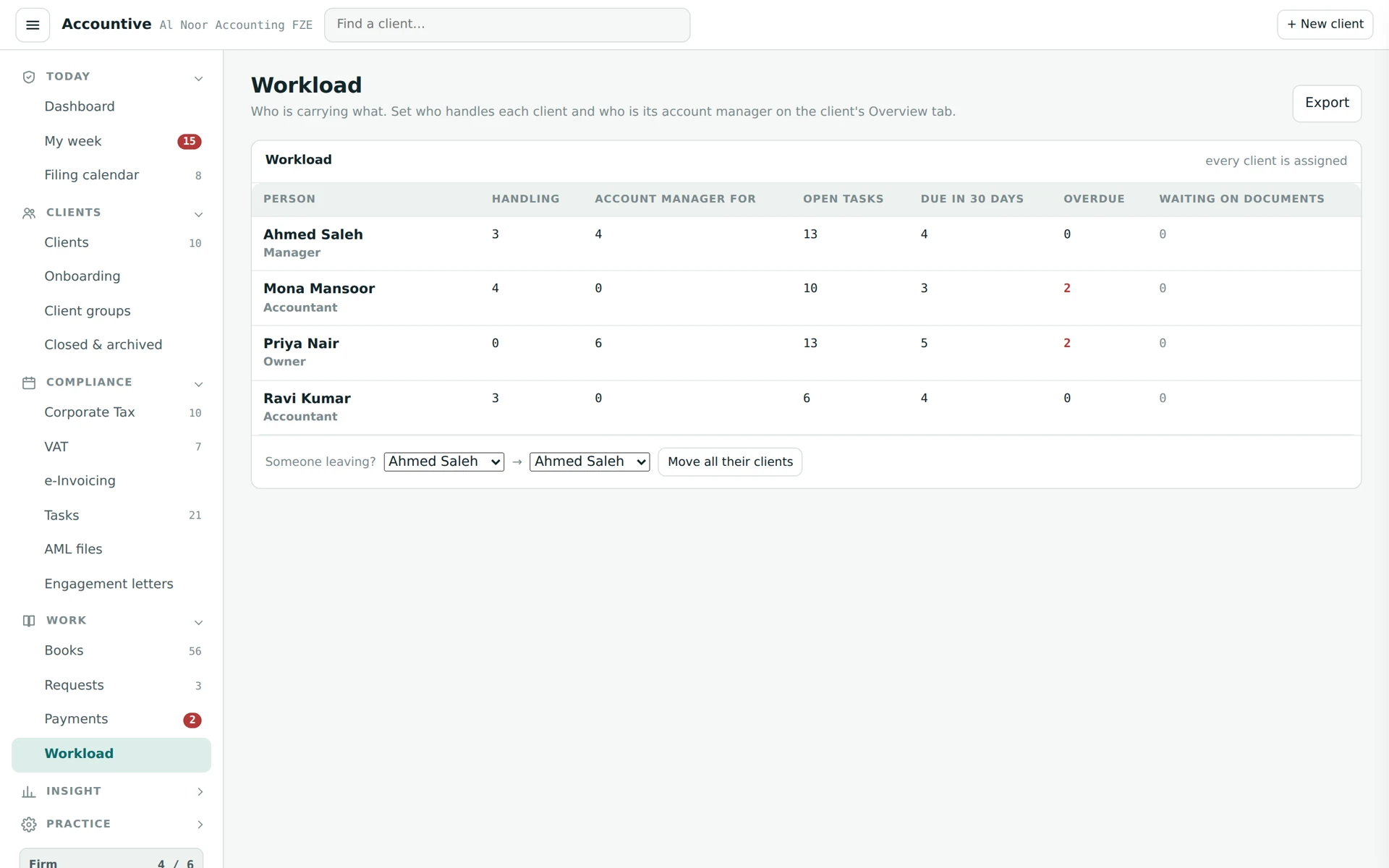This screenshot has width=1389, height=868.
Task: Click the Practice gear icon
Action: [x=29, y=825]
